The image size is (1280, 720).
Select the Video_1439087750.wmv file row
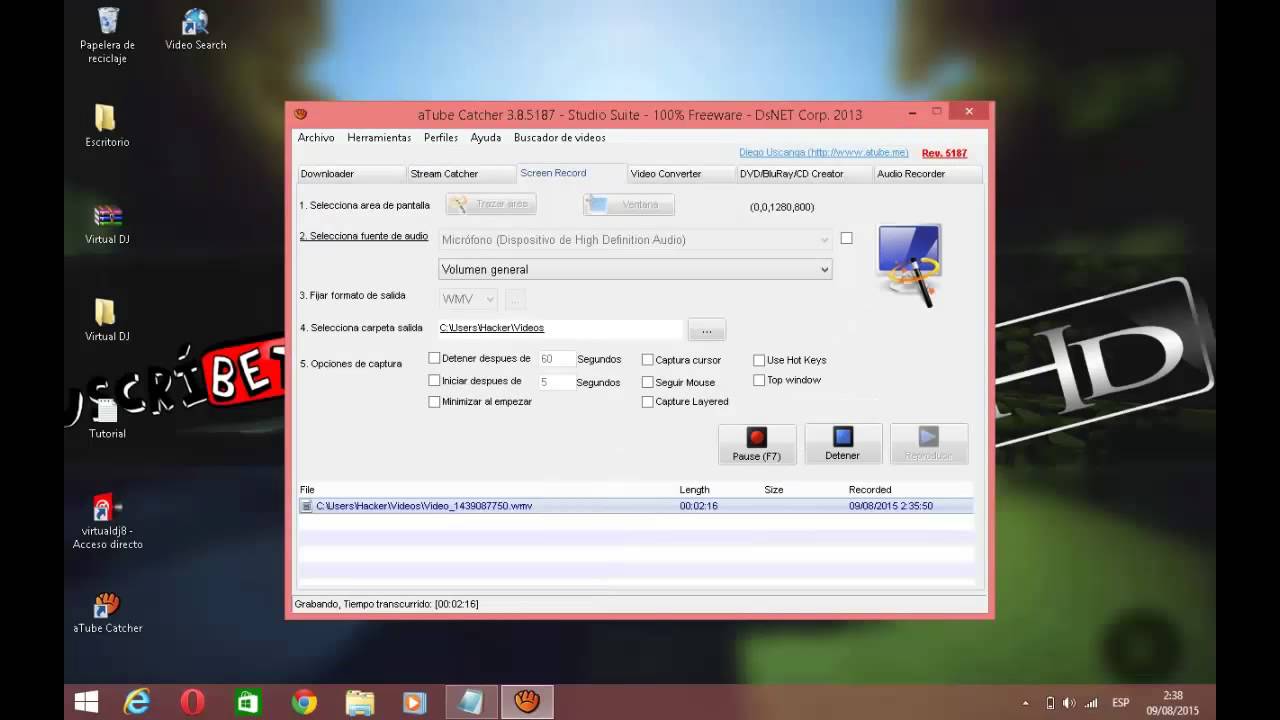(x=635, y=506)
